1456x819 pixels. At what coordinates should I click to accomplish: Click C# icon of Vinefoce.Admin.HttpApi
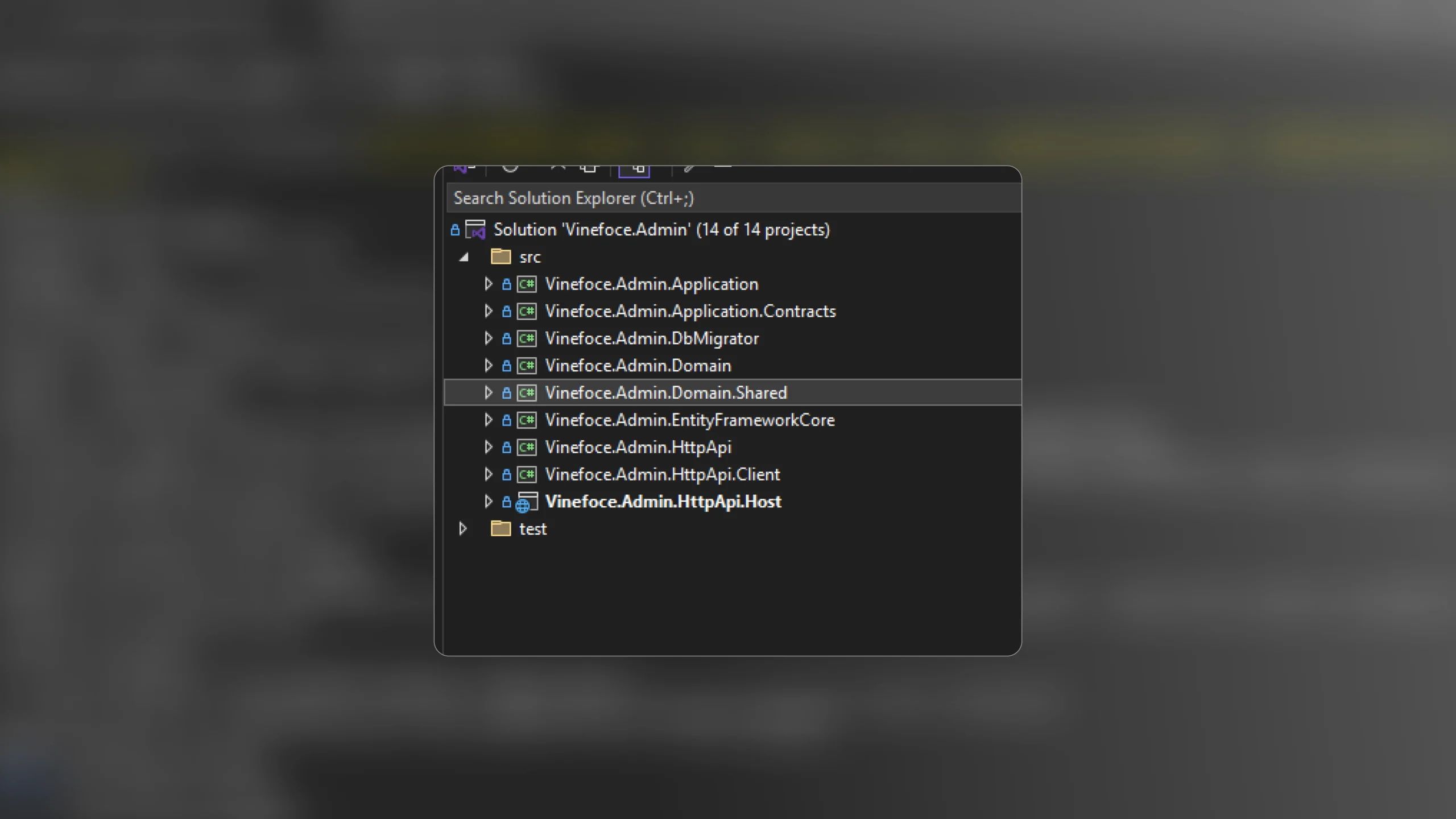(x=527, y=448)
